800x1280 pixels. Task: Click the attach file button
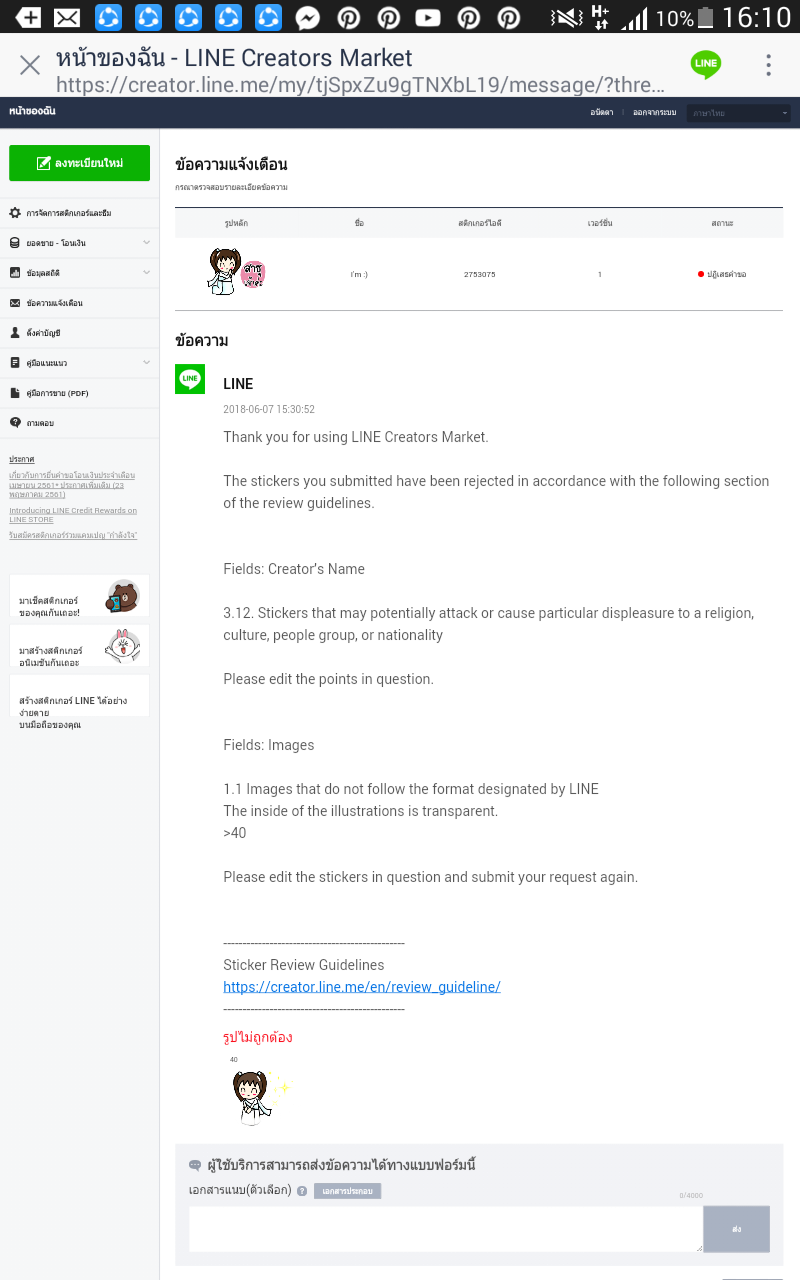(347, 1191)
